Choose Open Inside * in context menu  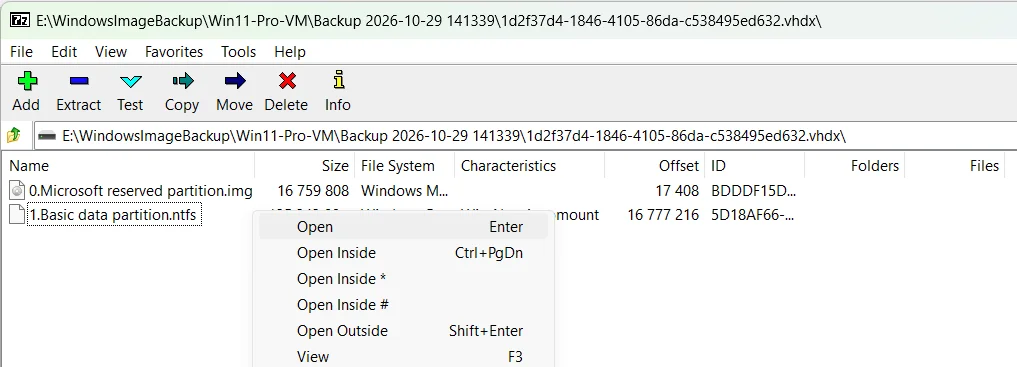[403, 279]
